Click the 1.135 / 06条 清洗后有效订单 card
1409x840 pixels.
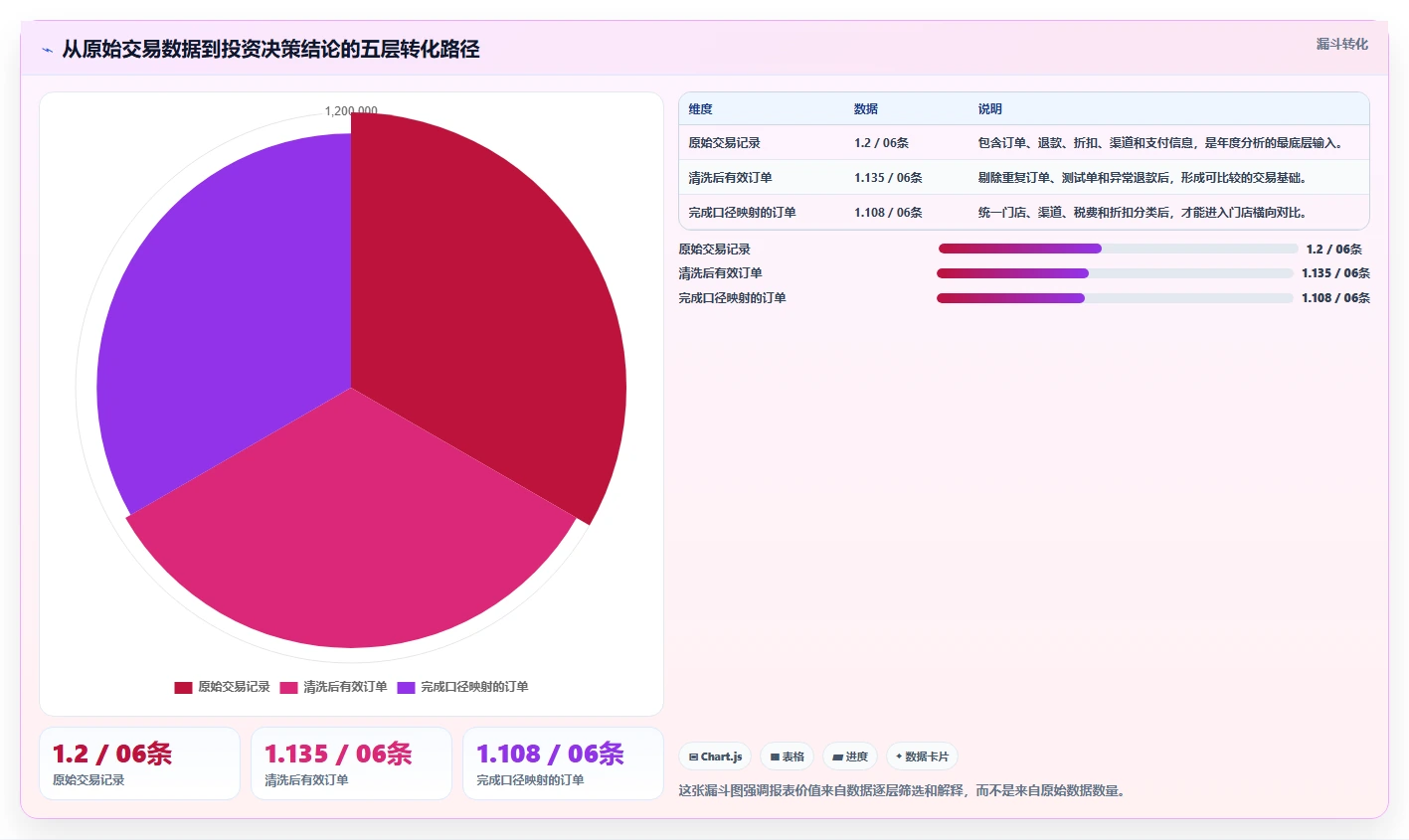(x=351, y=763)
